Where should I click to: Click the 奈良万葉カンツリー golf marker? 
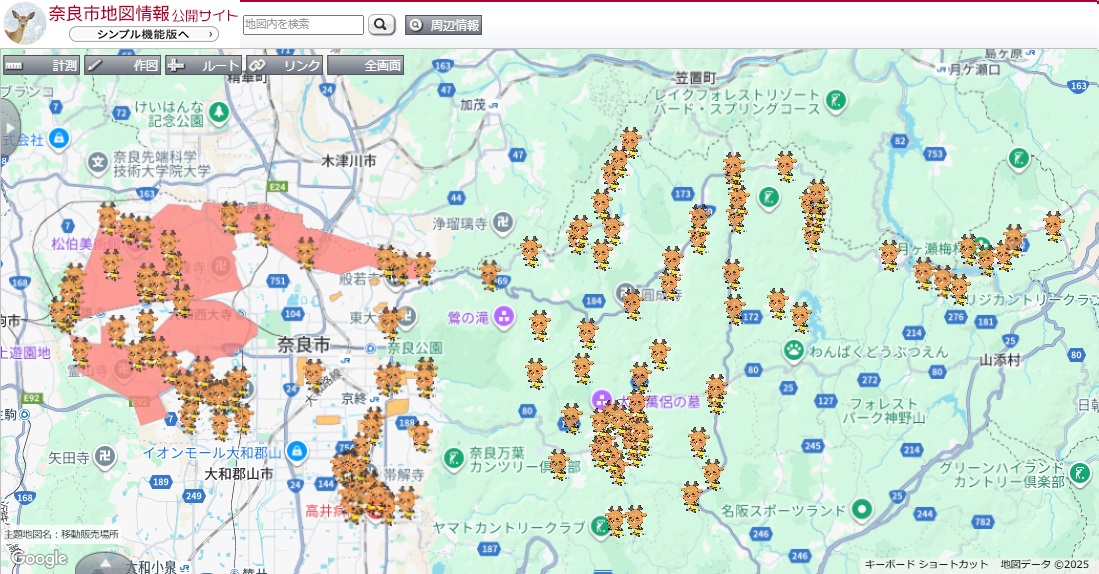click(455, 459)
